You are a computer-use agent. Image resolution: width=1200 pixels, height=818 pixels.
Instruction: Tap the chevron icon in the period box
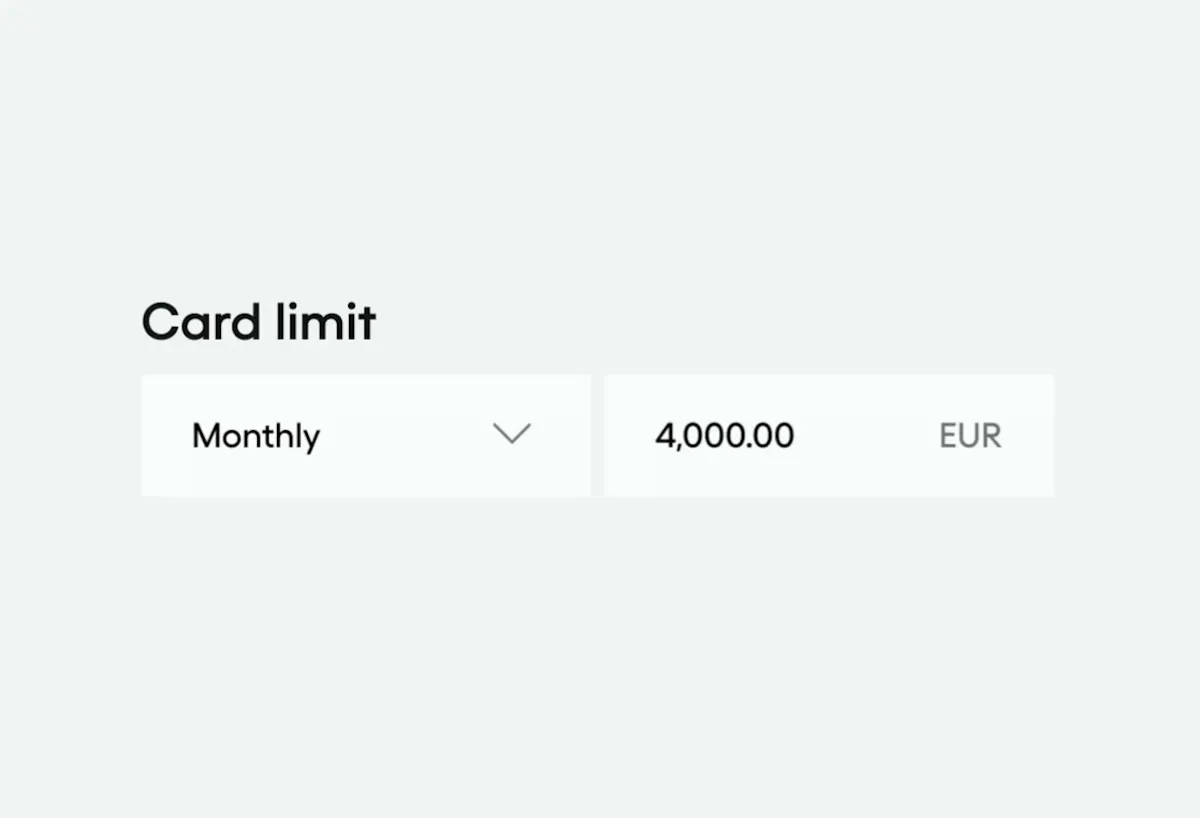pyautogui.click(x=512, y=434)
